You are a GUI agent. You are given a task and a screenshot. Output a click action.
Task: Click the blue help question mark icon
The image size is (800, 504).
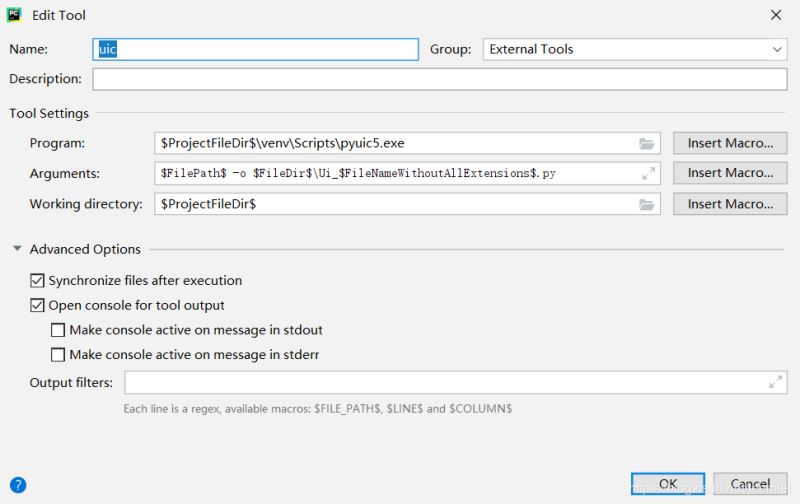point(17,485)
